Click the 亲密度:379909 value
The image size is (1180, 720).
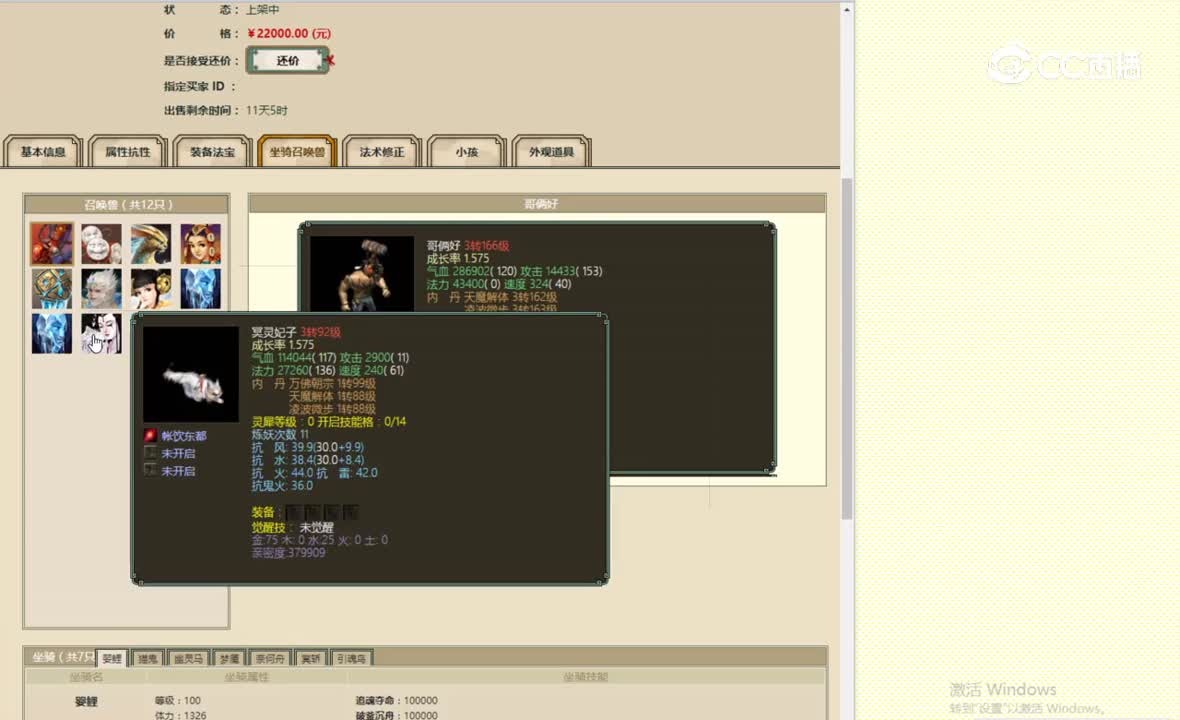click(288, 552)
